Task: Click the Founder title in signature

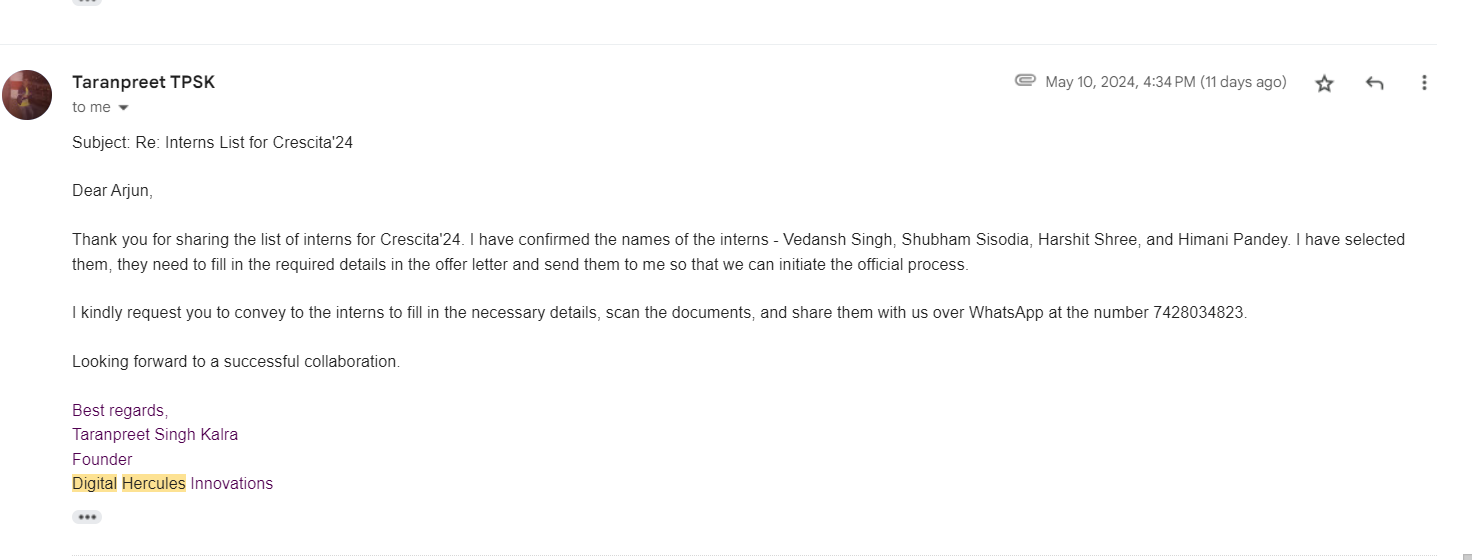Action: point(102,459)
